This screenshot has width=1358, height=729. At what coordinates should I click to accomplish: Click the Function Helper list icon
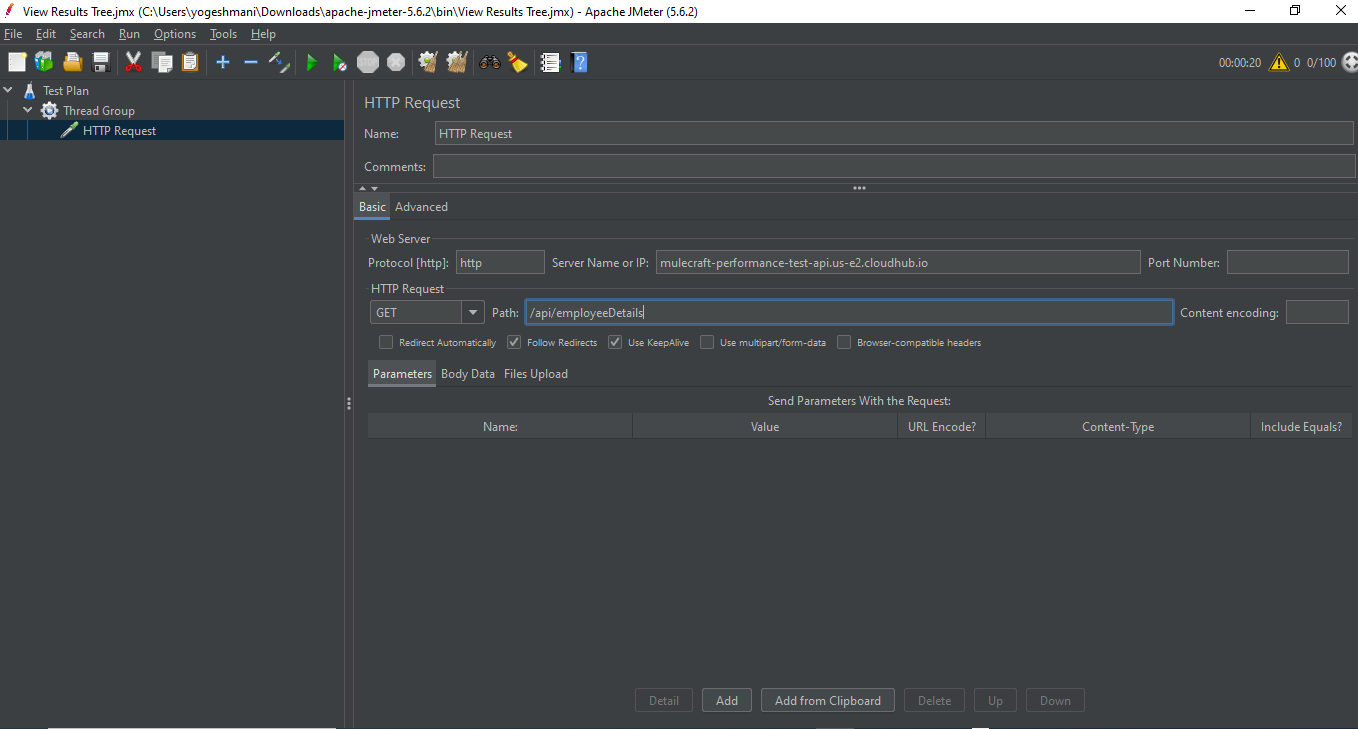point(550,62)
